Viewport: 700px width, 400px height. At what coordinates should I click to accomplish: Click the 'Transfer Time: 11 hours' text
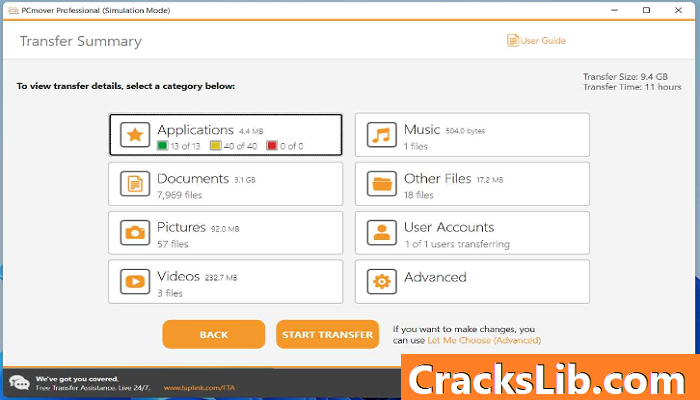632,87
